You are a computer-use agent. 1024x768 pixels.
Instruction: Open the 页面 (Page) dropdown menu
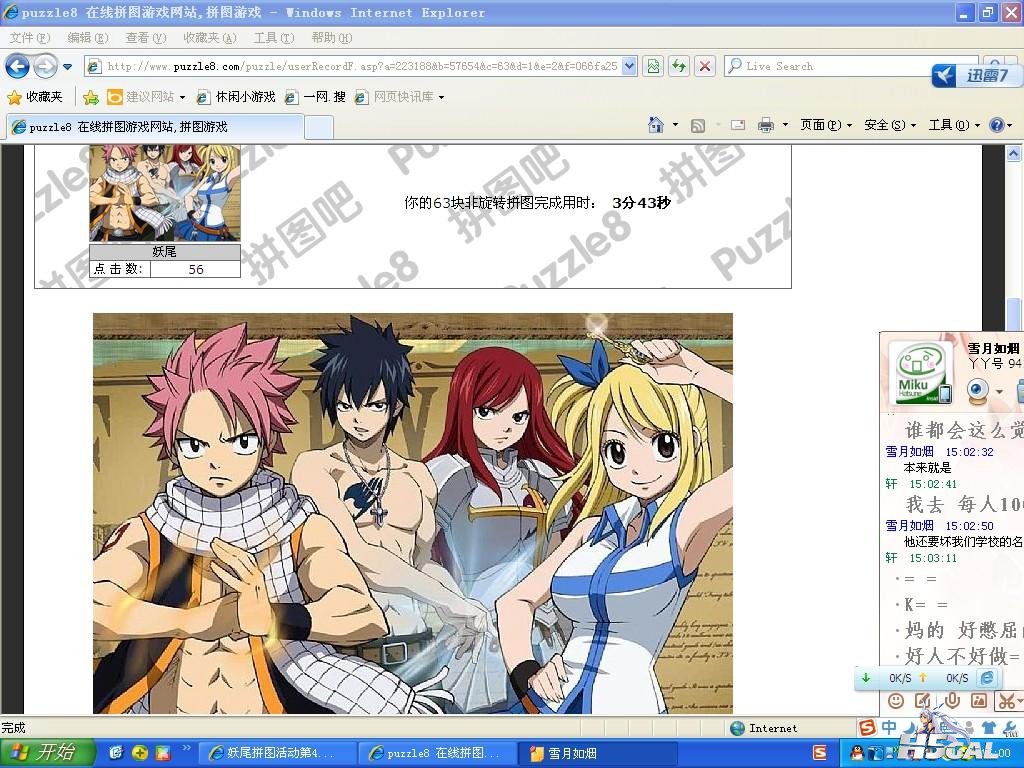(826, 125)
